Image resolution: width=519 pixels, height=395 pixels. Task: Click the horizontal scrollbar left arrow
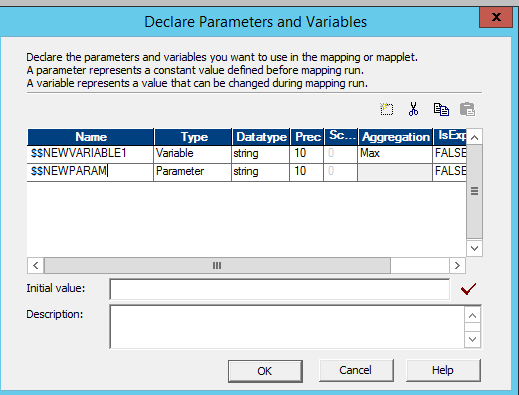point(36,266)
